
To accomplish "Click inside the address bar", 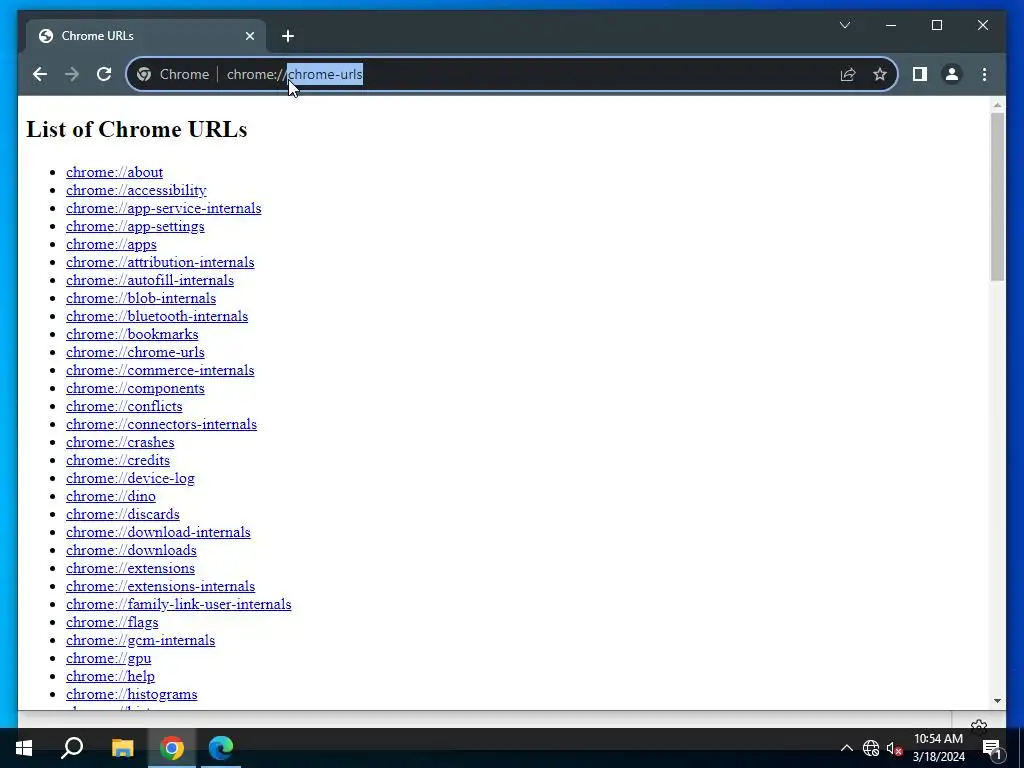I will pos(511,74).
